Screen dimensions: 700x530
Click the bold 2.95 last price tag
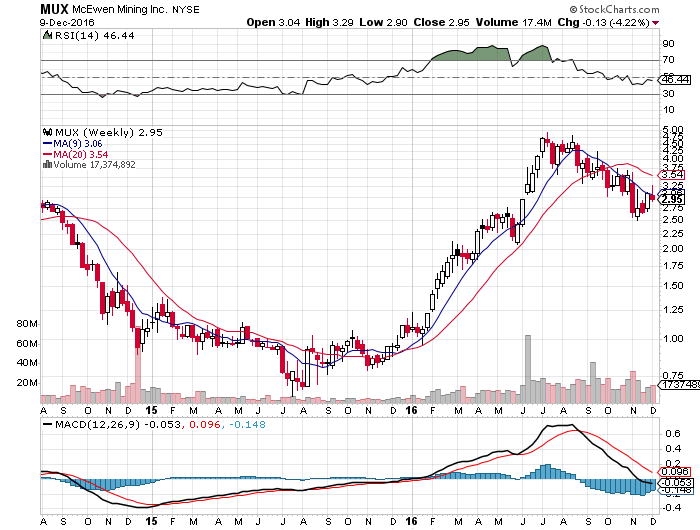coord(672,199)
